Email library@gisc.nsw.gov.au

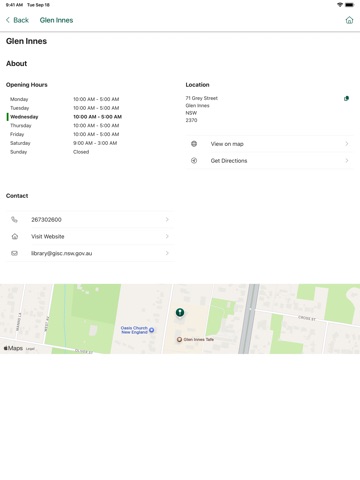(90, 253)
